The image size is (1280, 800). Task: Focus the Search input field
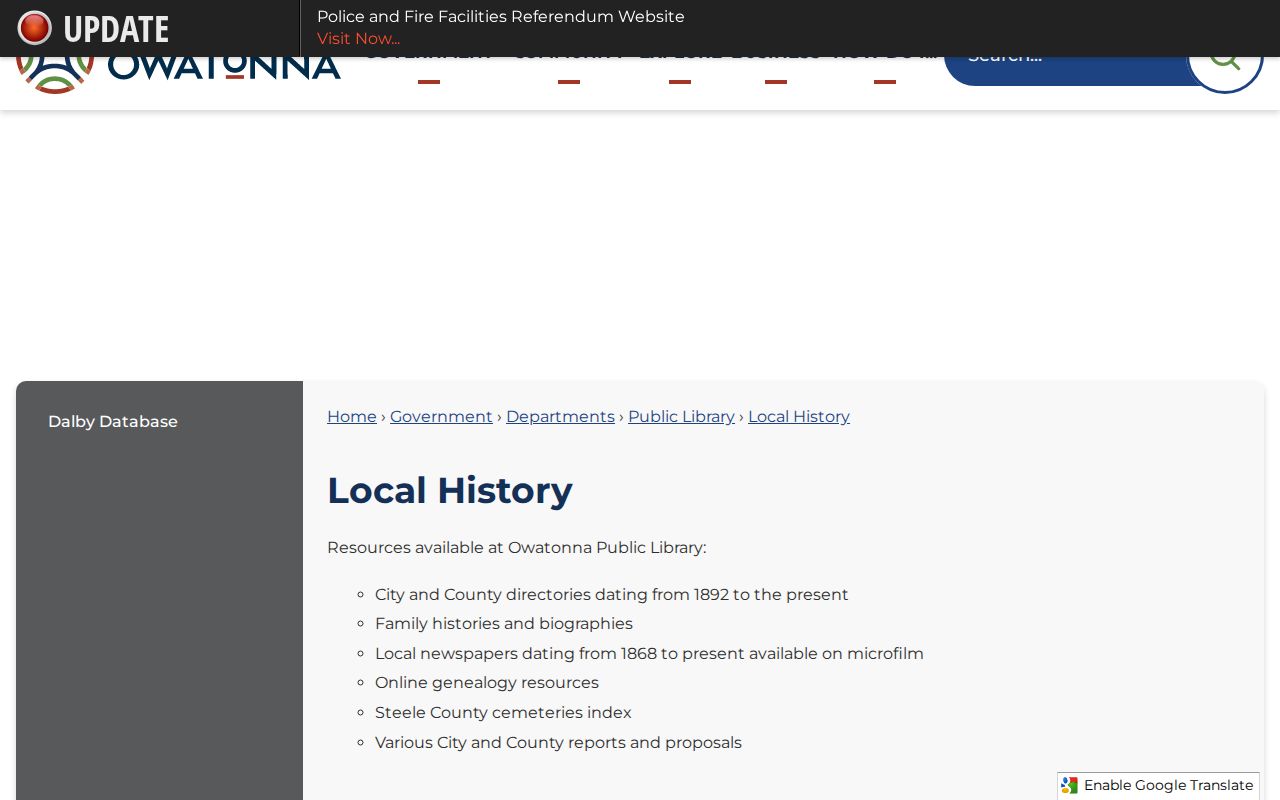[x=1066, y=70]
